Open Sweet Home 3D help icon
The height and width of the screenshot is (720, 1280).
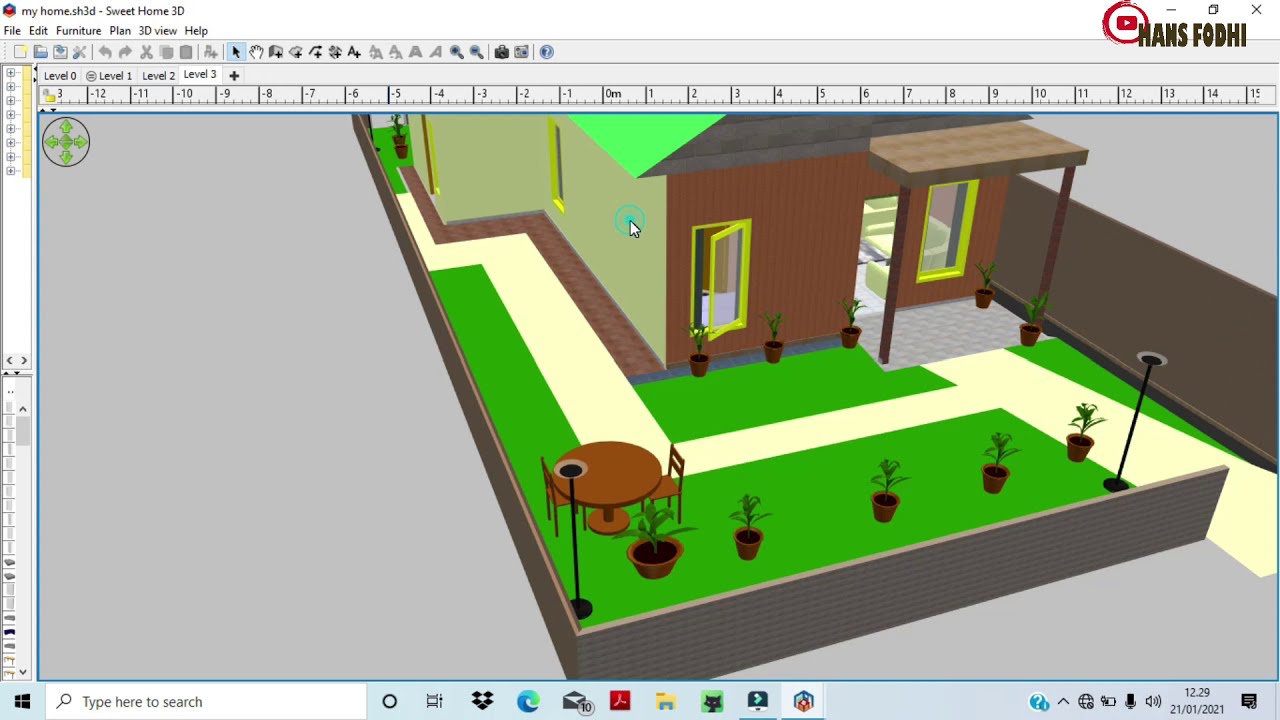tap(547, 52)
